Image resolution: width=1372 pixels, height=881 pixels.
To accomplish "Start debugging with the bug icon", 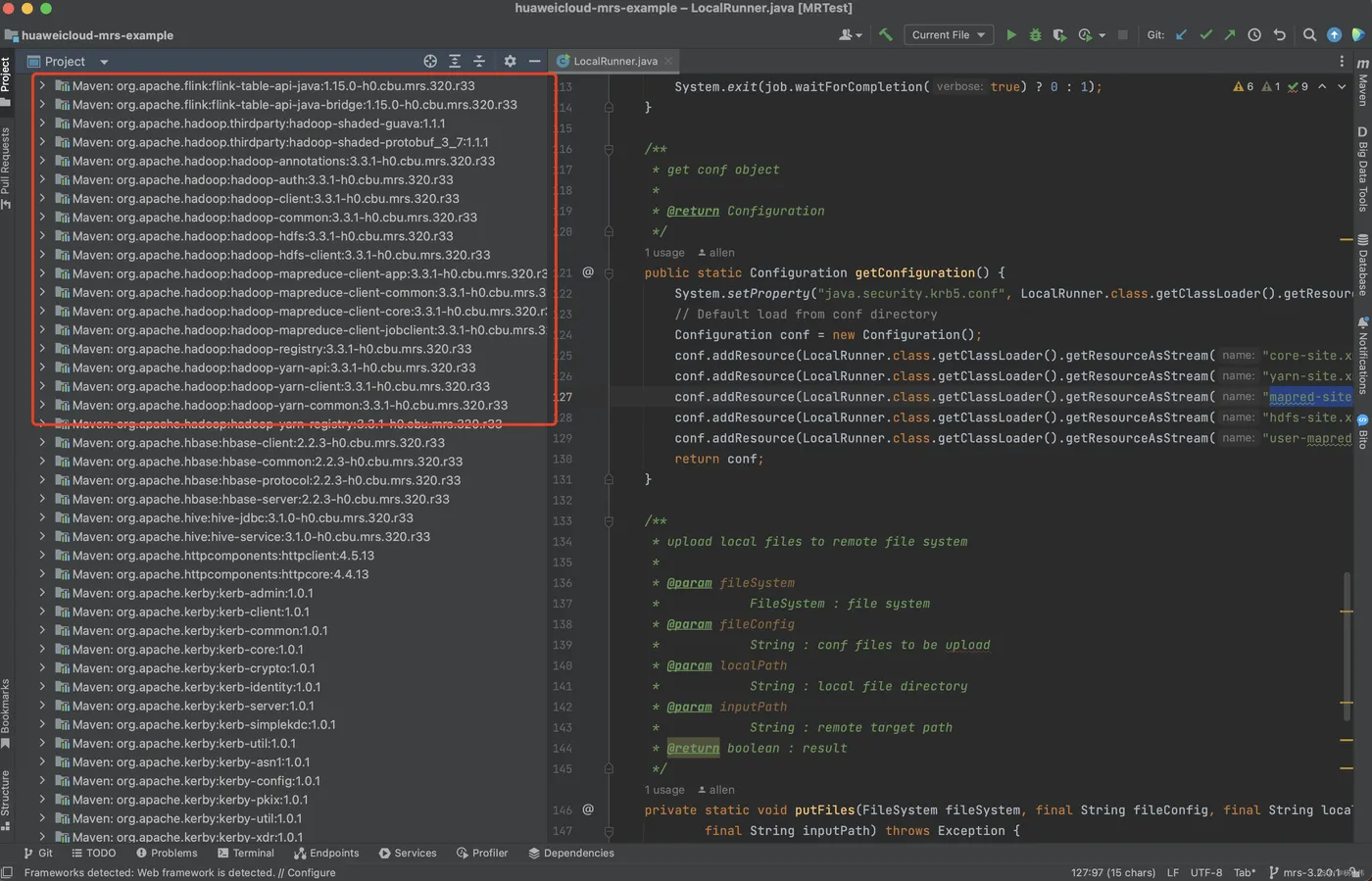I will coord(1035,34).
